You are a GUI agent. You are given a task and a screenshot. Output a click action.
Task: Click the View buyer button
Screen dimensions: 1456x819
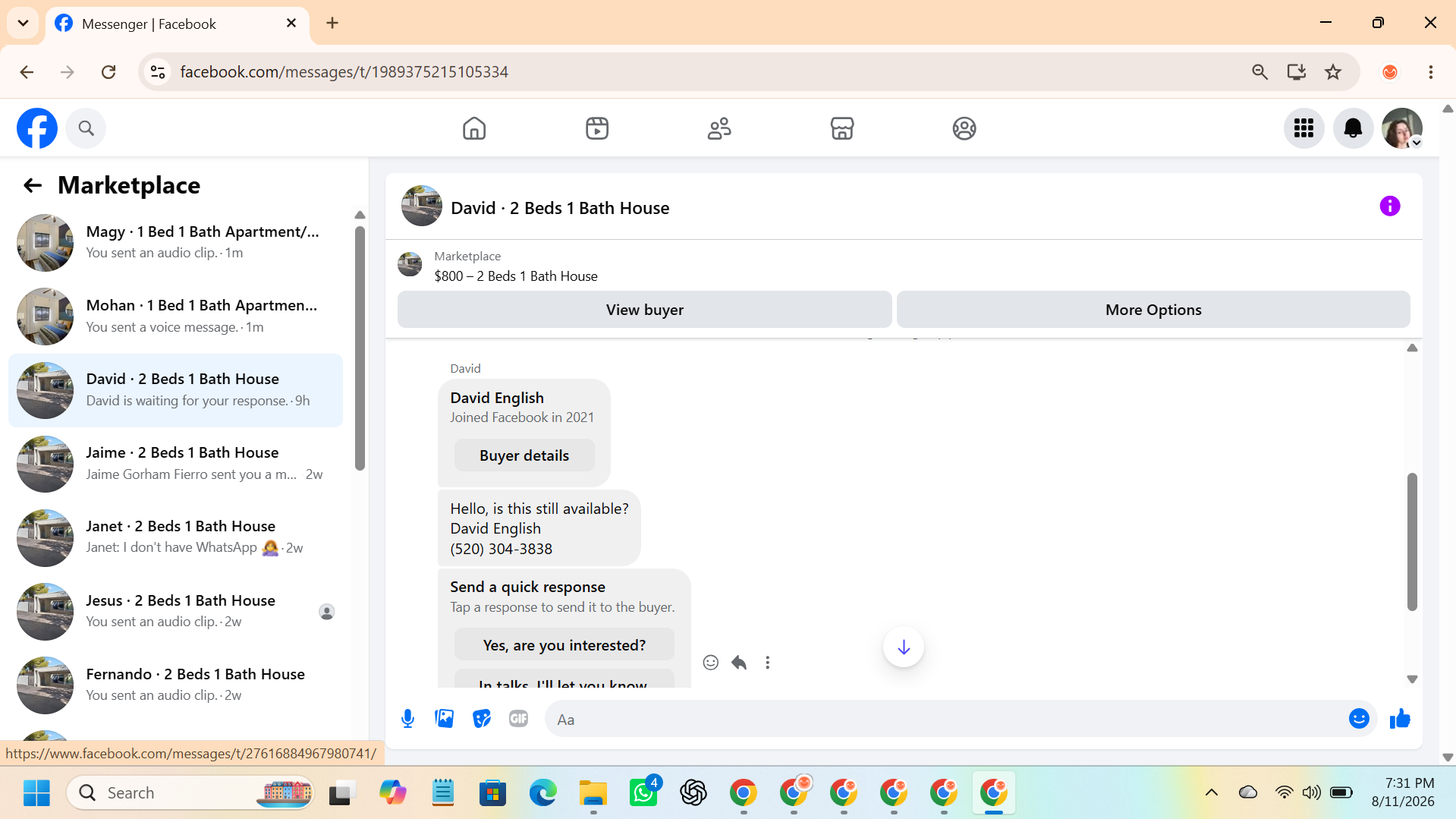pos(644,310)
